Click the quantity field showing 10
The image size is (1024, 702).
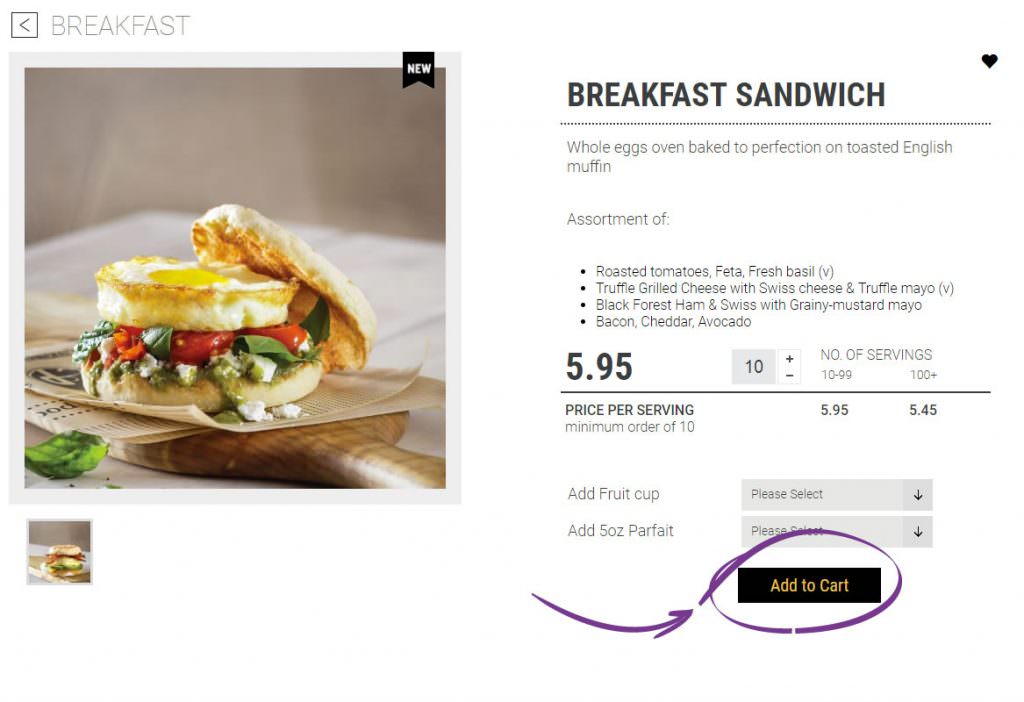[754, 367]
